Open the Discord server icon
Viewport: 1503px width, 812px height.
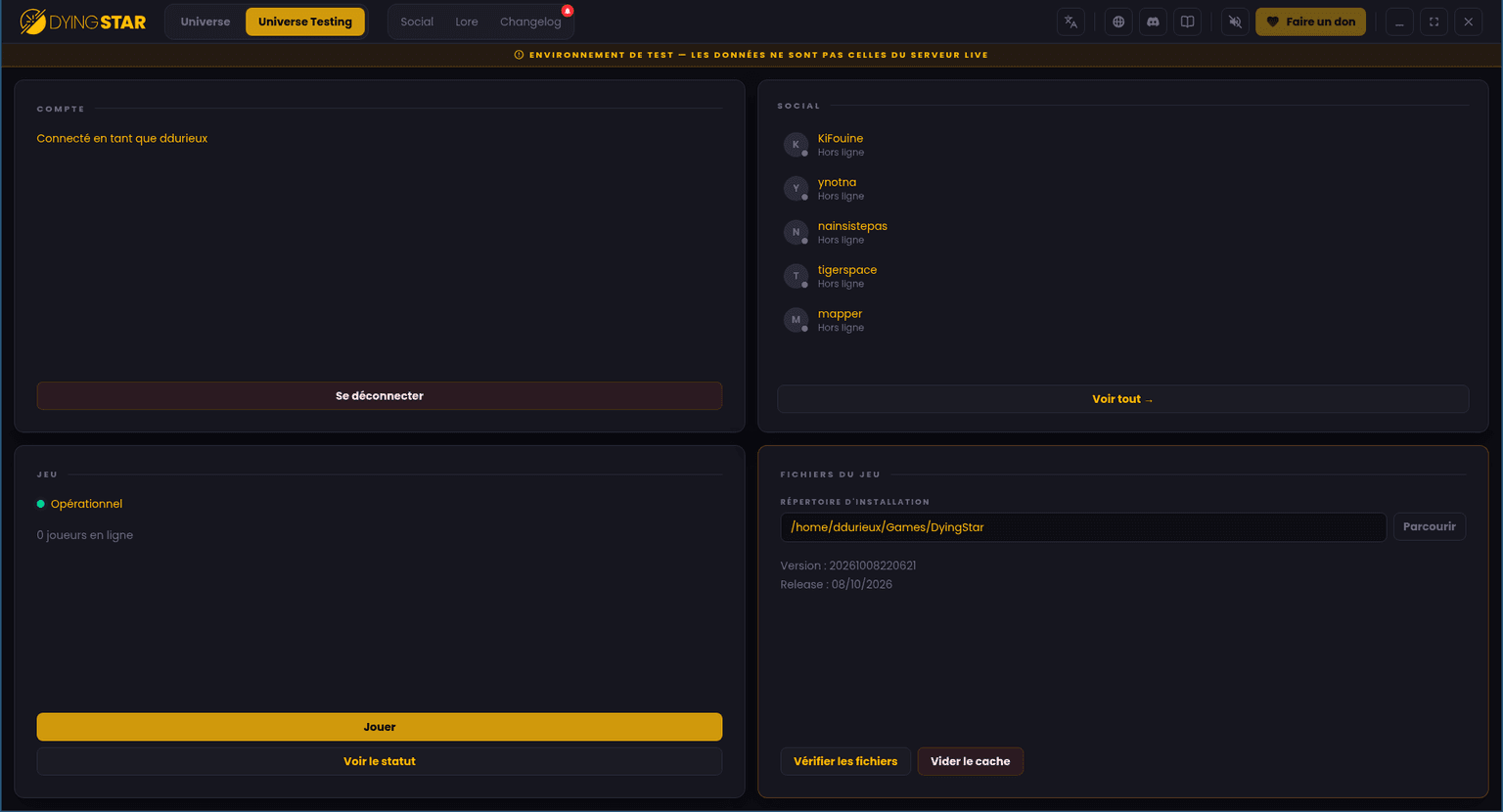click(x=1153, y=22)
